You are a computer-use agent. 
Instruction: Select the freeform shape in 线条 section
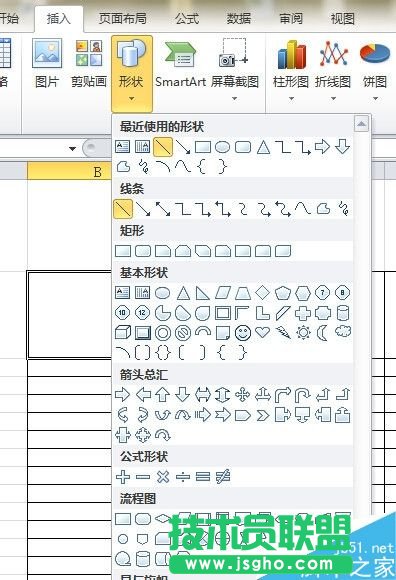pos(323,209)
